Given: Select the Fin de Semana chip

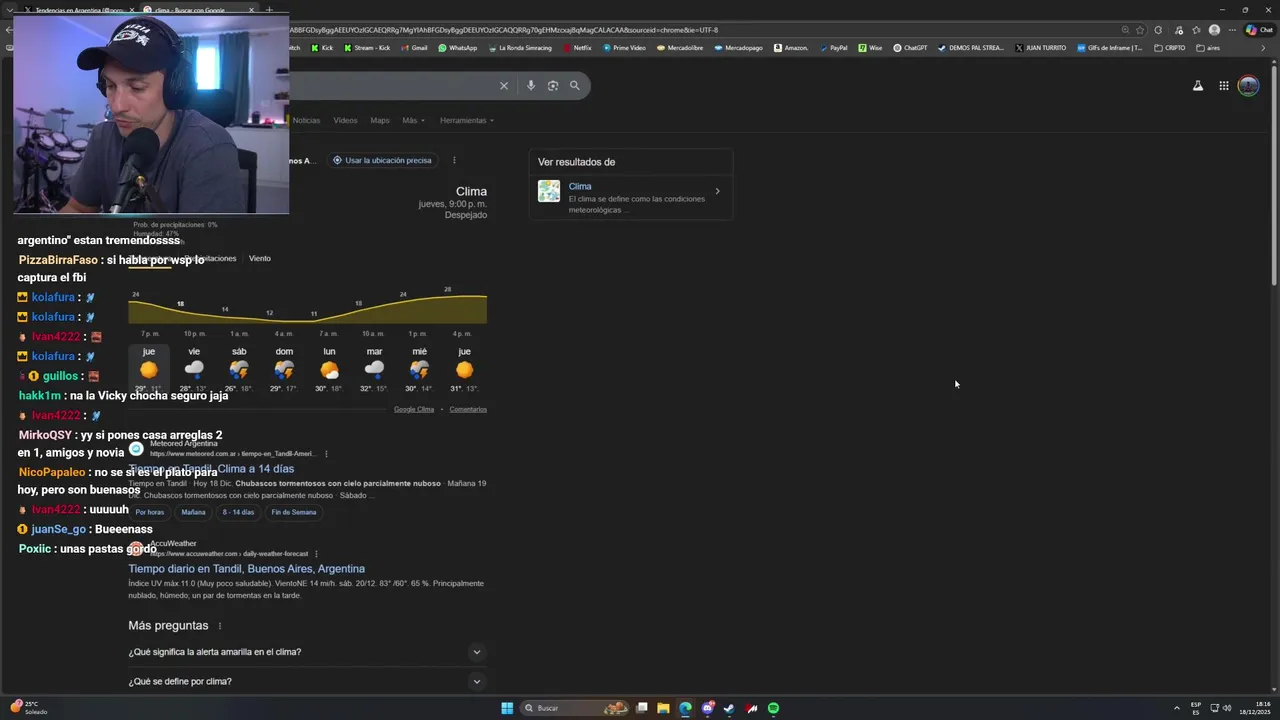Looking at the screenshot, I should click(x=294, y=512).
